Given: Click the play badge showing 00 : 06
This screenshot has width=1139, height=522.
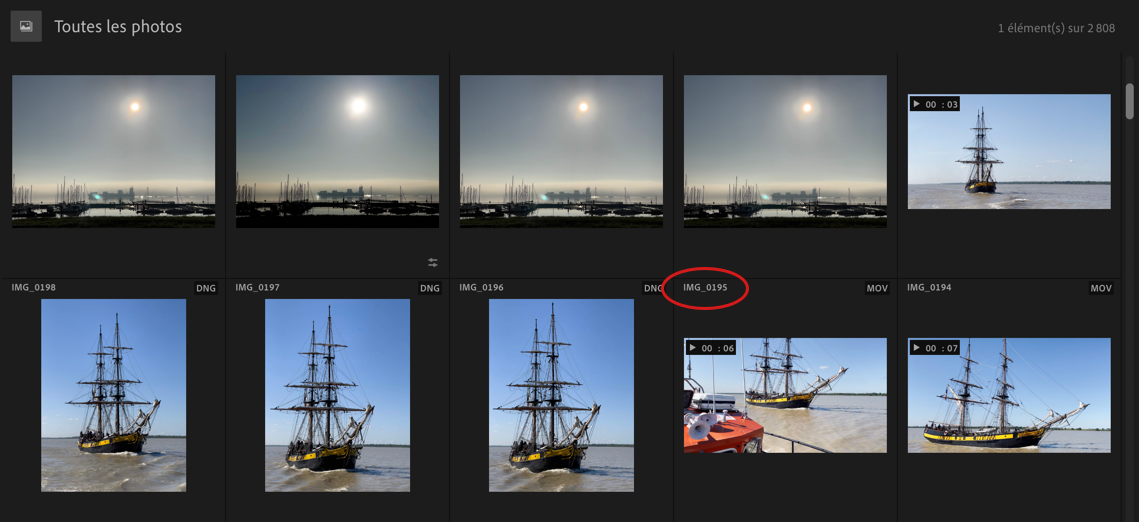Looking at the screenshot, I should point(711,348).
